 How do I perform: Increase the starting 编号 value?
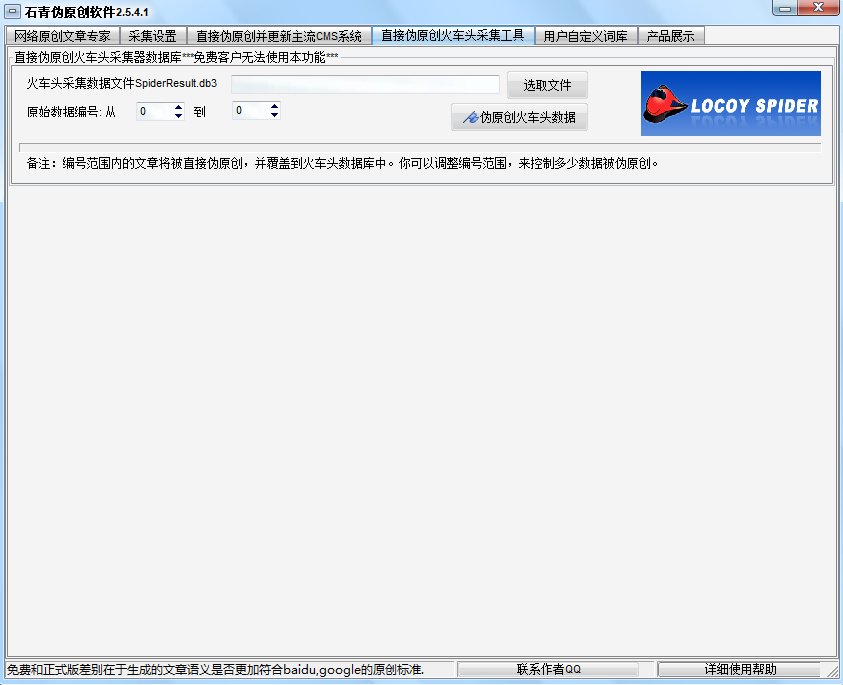coord(178,107)
